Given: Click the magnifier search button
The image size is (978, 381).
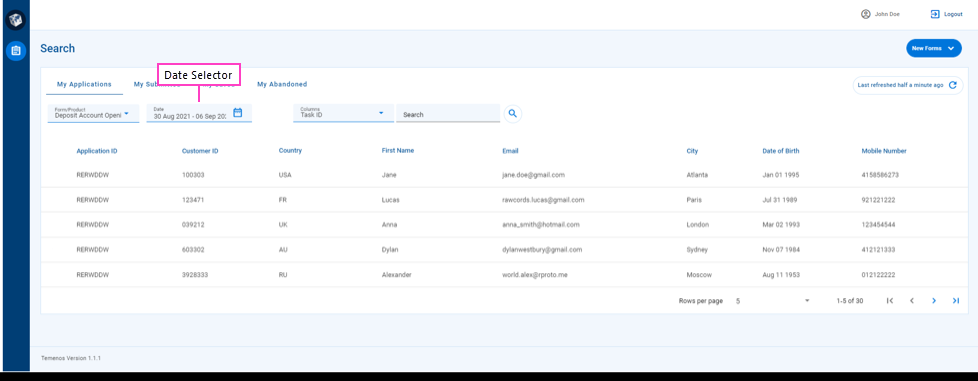Looking at the screenshot, I should 513,113.
